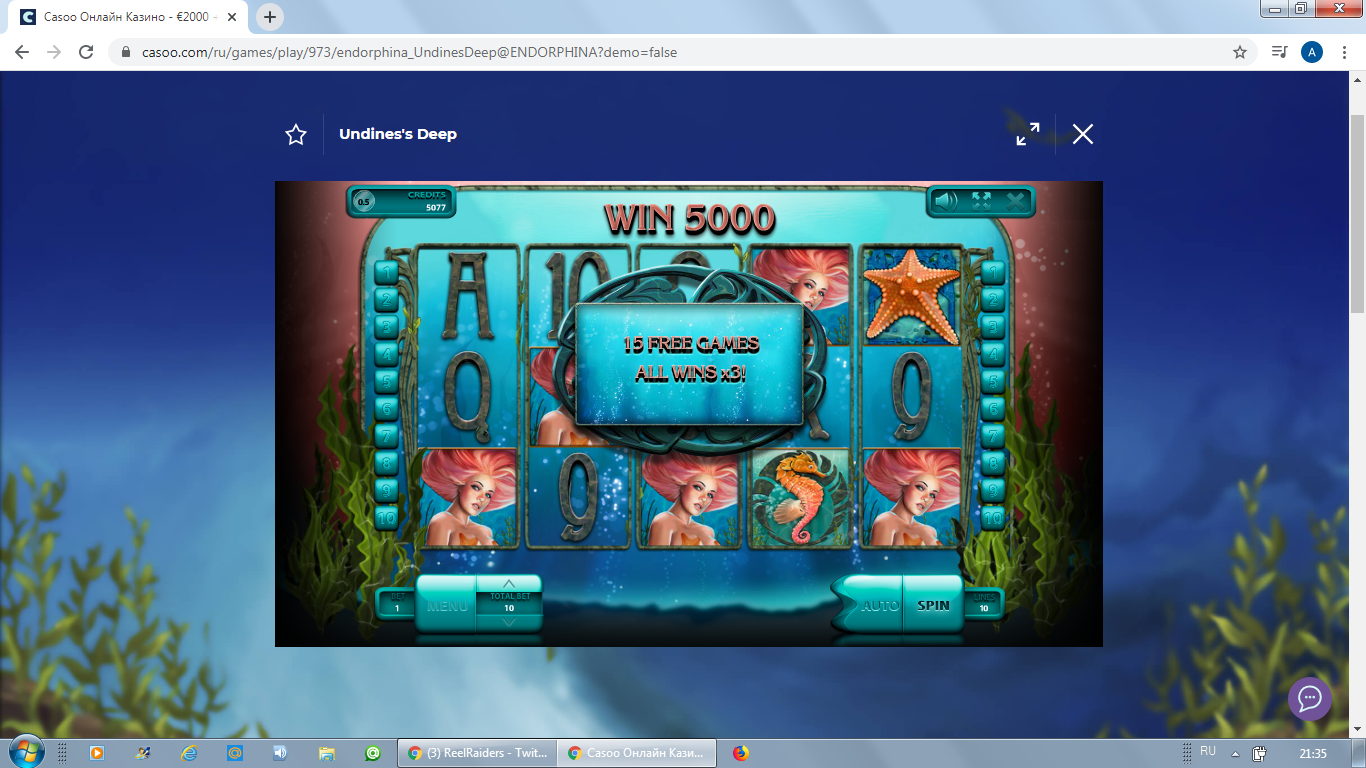1366x768 pixels.
Task: Mute the in-game sound with the speaker icon
Action: pos(945,201)
